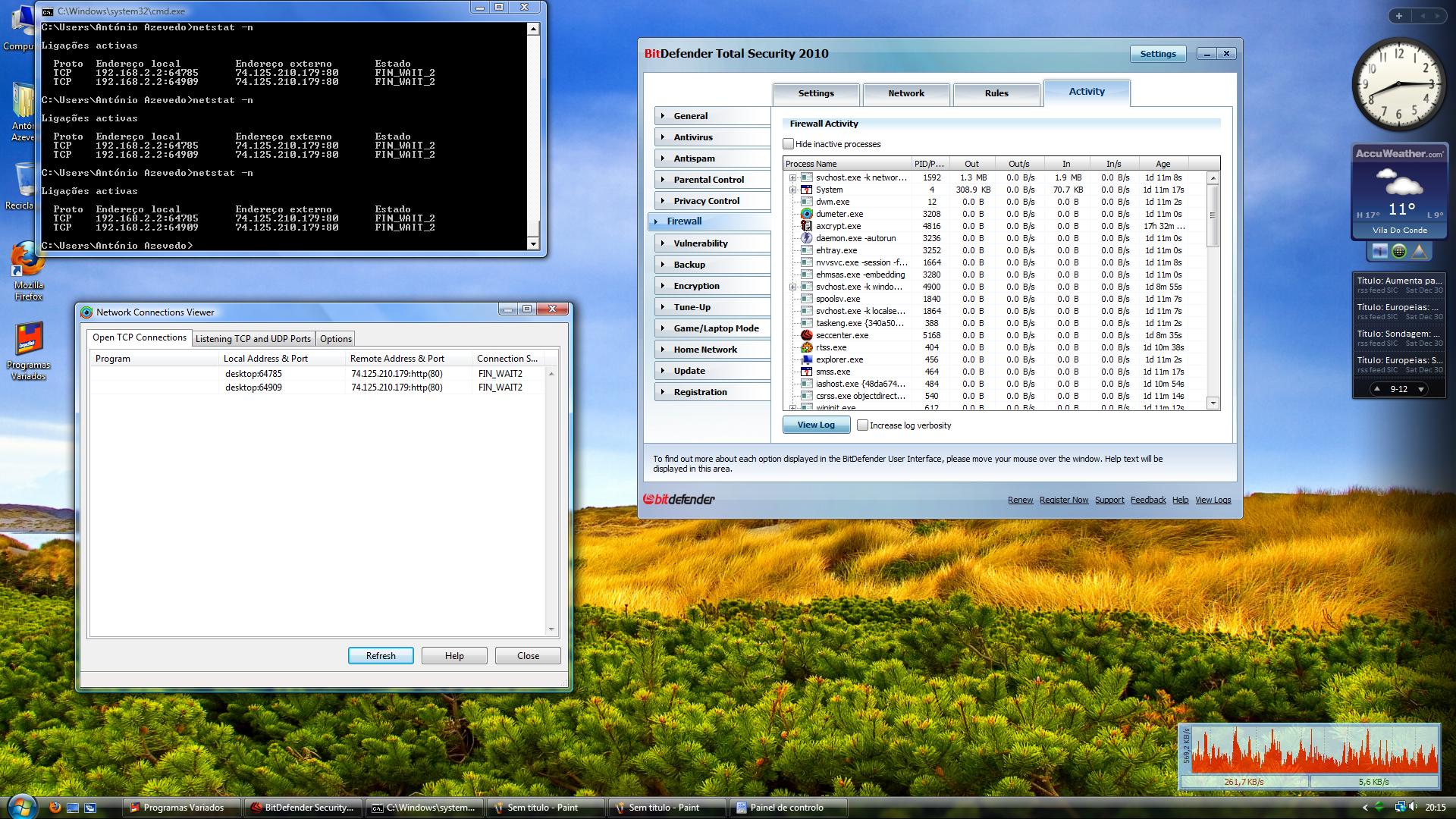The image size is (1456, 819).
Task: Click the explorer.exe process icon
Action: [807, 359]
